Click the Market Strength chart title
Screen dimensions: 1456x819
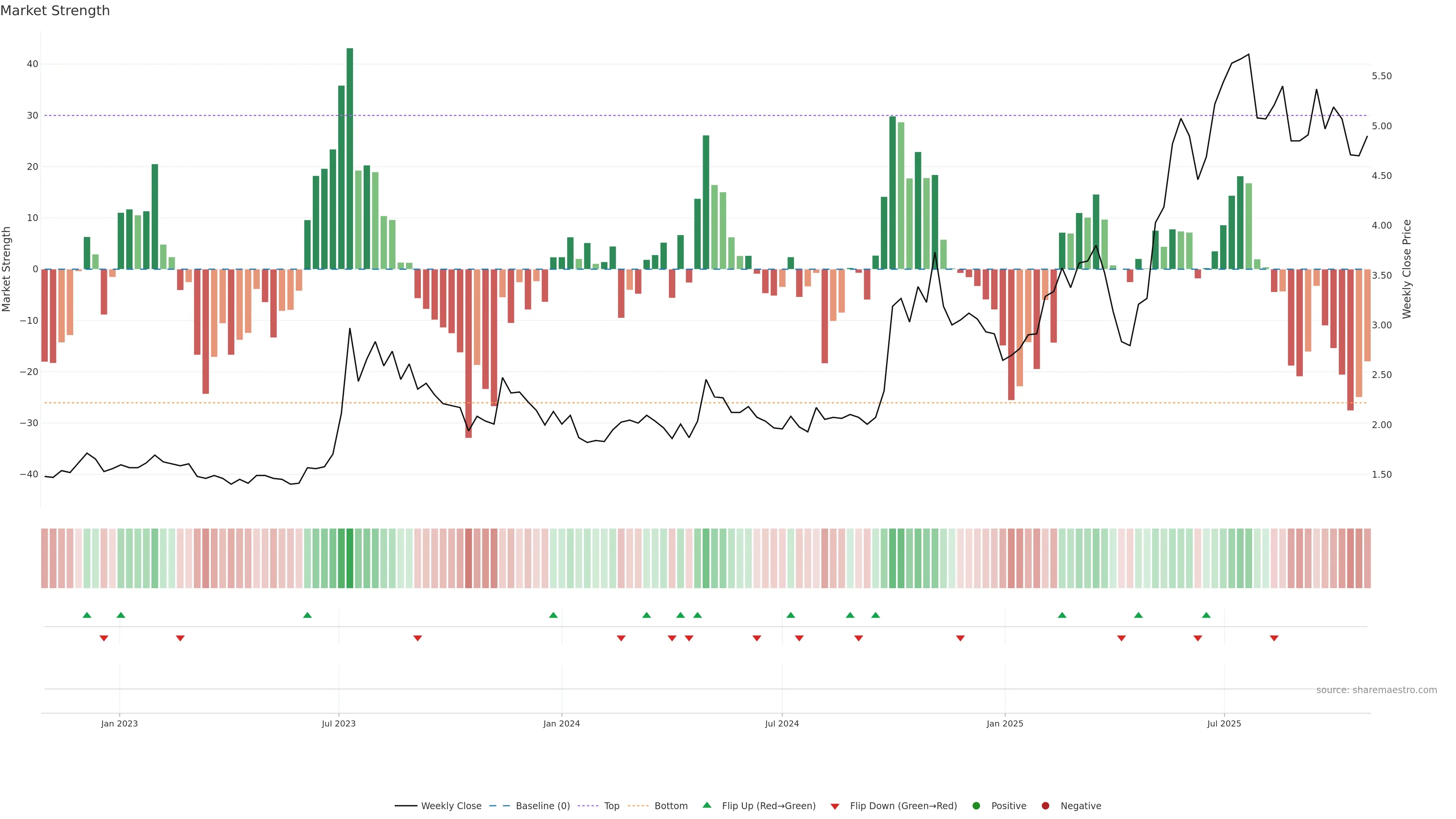[x=55, y=11]
